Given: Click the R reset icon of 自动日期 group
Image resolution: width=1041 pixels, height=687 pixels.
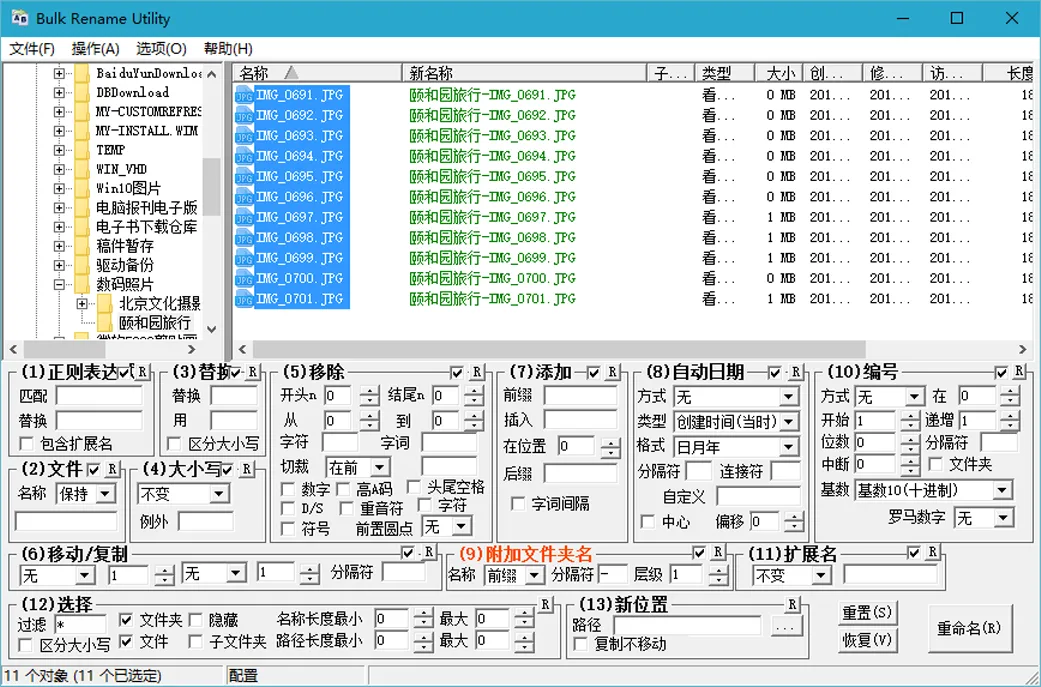Looking at the screenshot, I should pos(795,372).
